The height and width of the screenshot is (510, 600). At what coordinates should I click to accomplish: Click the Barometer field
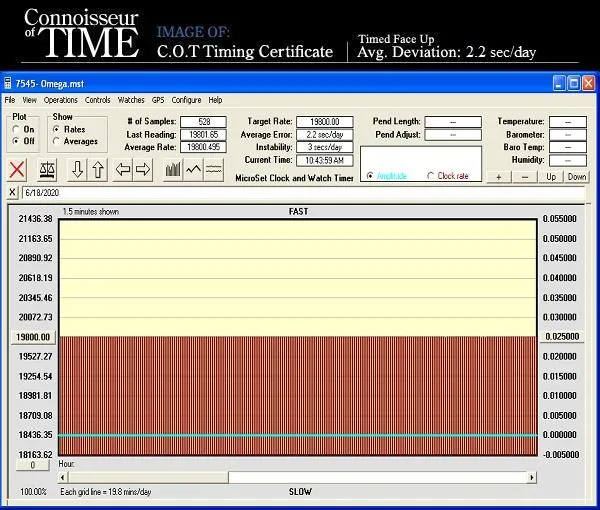click(568, 135)
